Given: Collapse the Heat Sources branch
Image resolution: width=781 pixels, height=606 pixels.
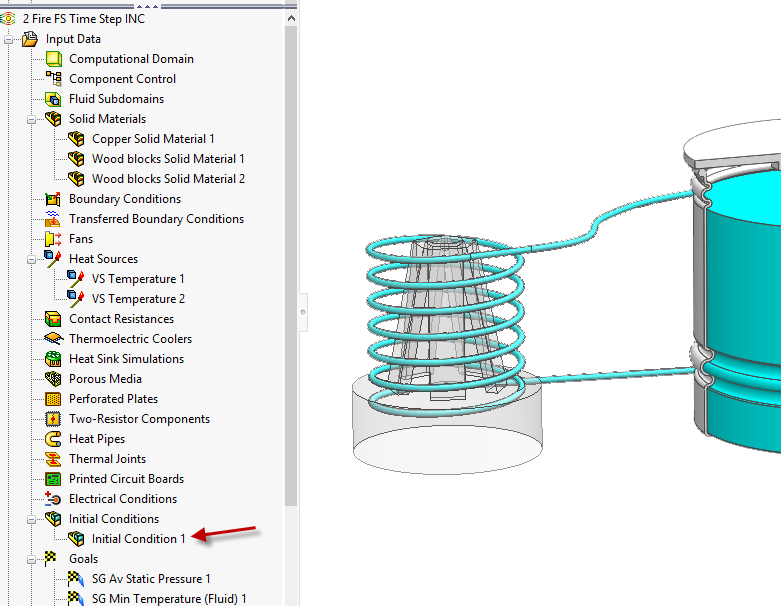Looking at the screenshot, I should [31, 259].
